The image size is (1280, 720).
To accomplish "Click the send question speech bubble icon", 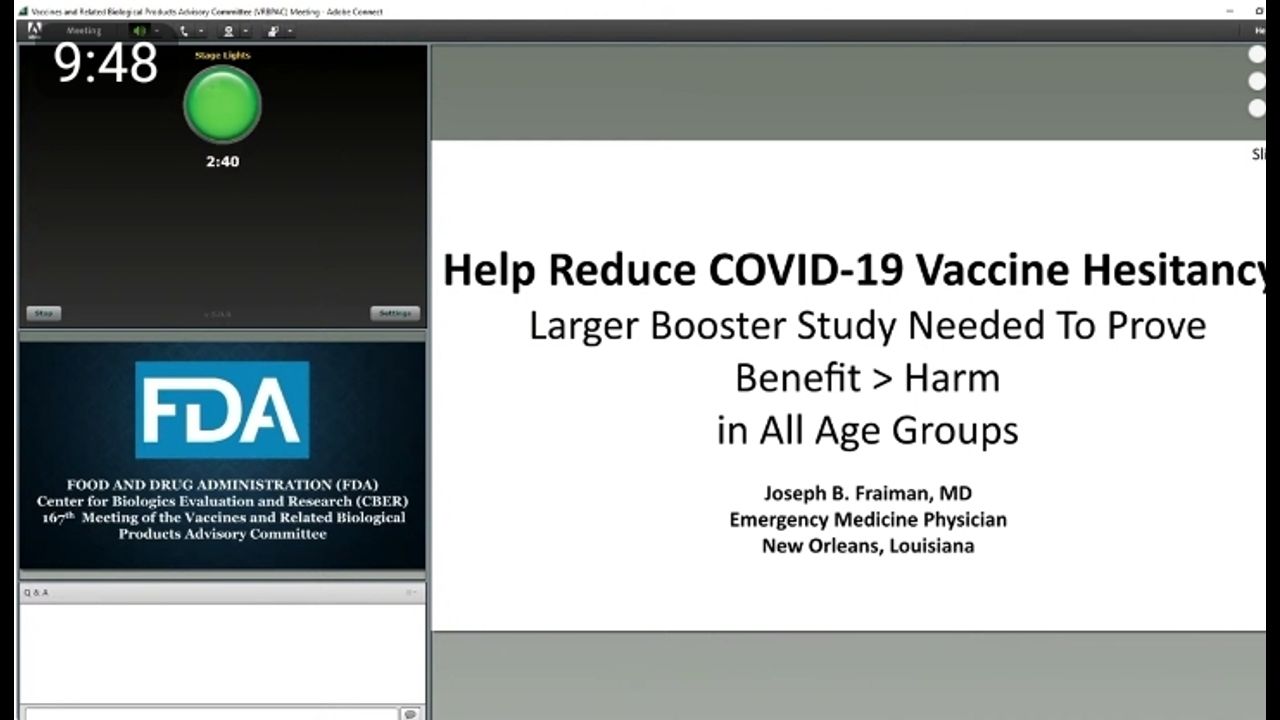I will 410,713.
